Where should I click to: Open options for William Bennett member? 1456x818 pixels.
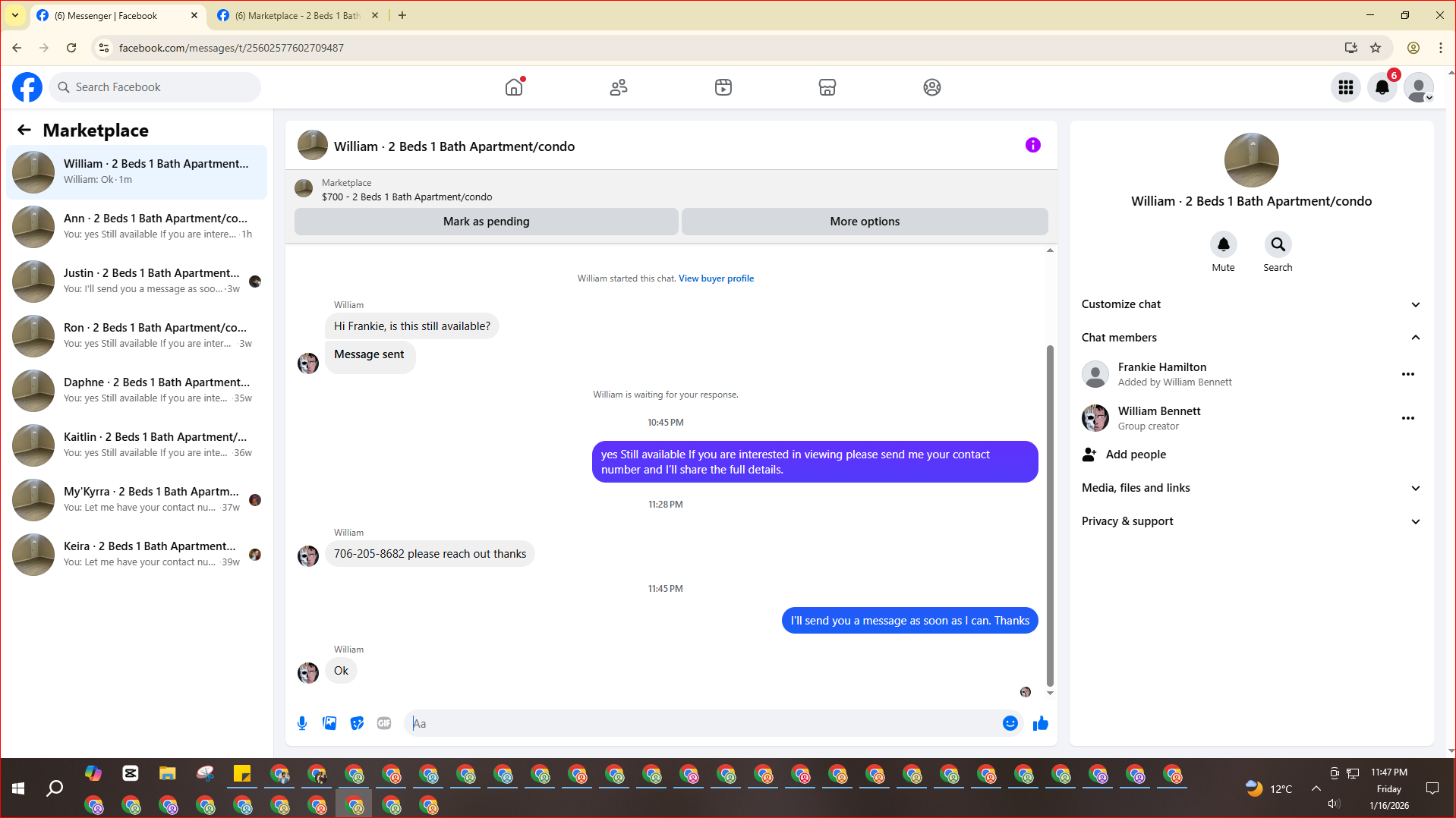click(x=1407, y=418)
